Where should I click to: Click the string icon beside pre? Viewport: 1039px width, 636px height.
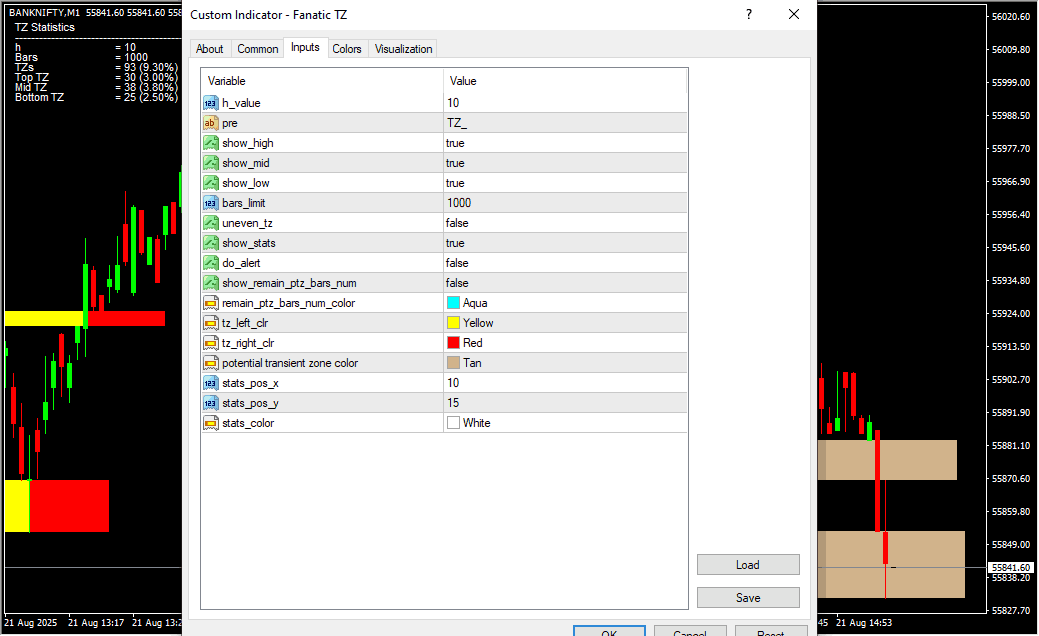211,123
